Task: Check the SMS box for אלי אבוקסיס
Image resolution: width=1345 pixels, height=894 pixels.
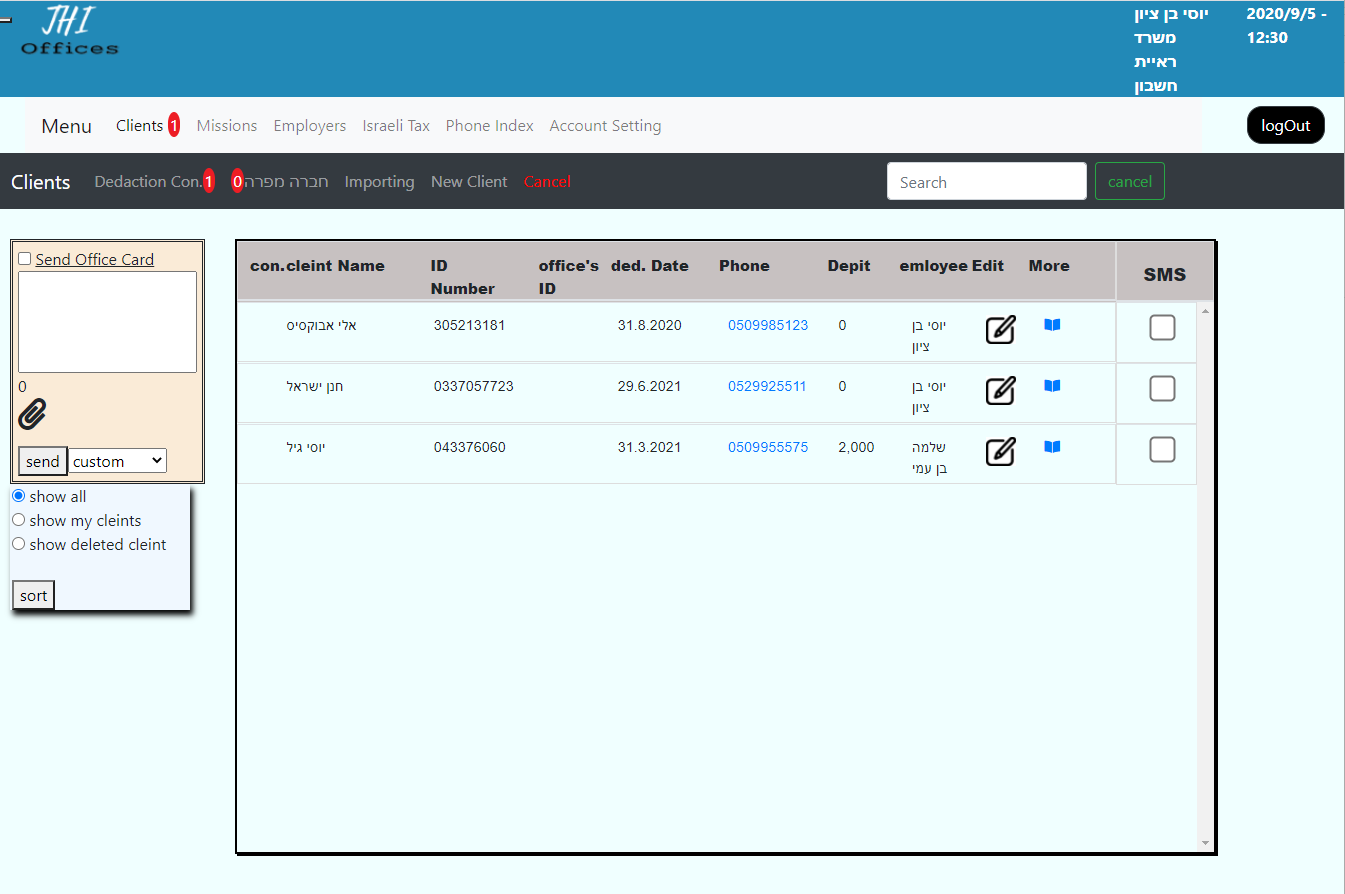Action: [x=1162, y=328]
